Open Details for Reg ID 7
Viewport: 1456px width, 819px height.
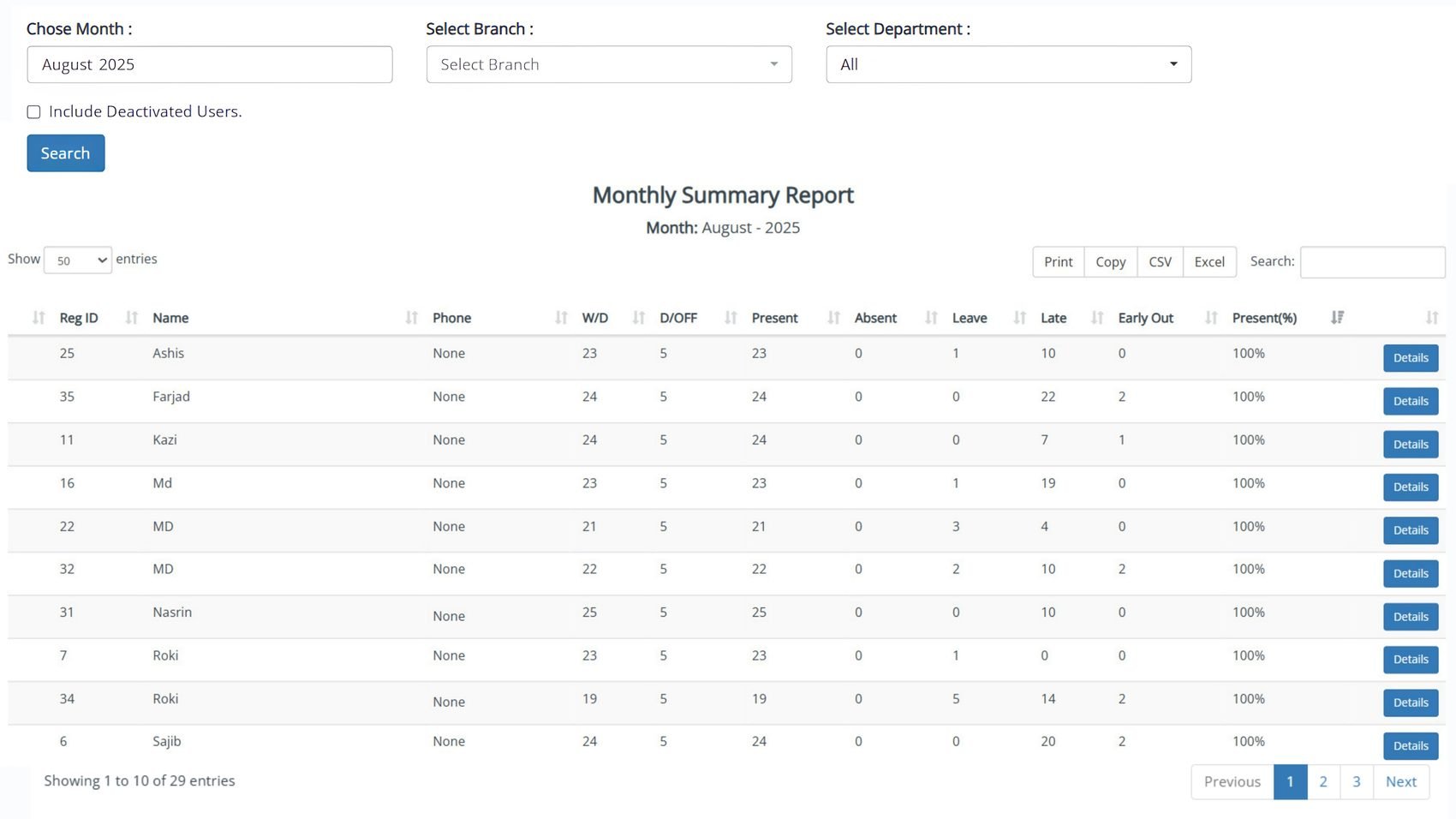tap(1411, 660)
